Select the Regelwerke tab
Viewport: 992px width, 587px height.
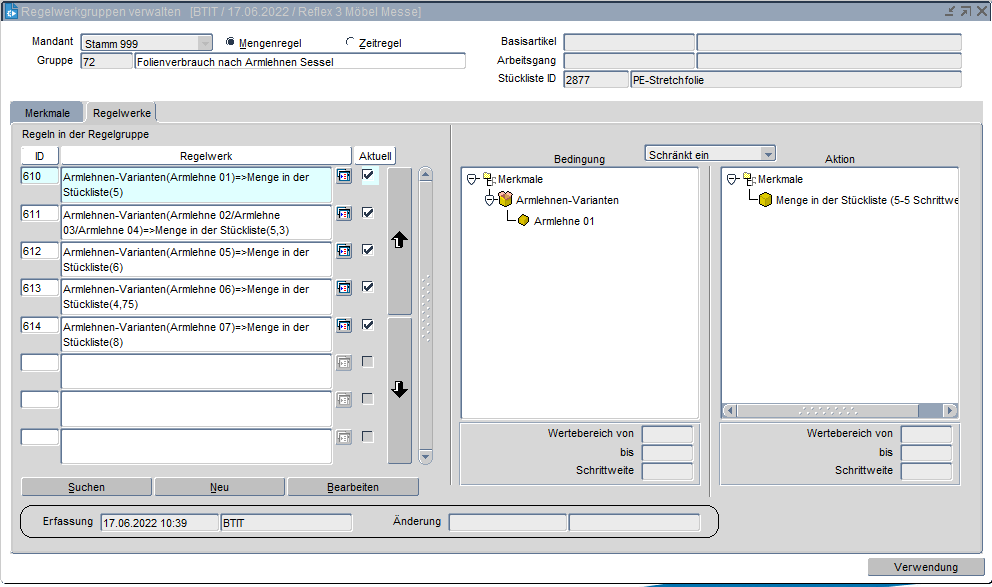coord(120,114)
